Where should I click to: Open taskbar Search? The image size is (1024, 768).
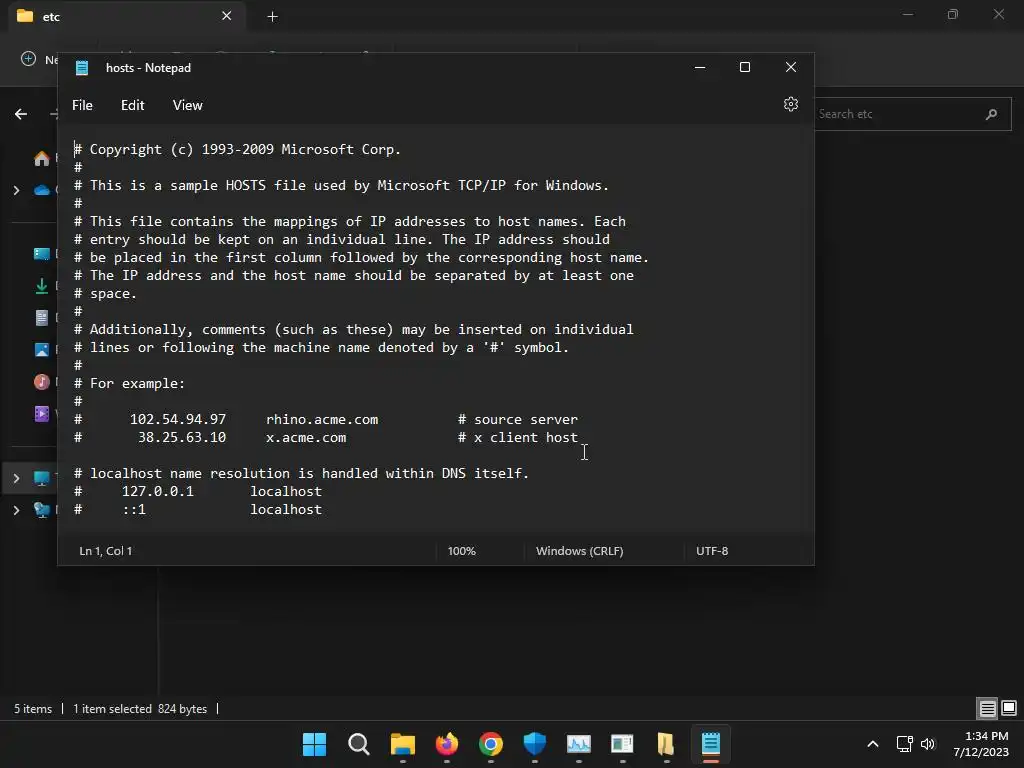pyautogui.click(x=359, y=744)
